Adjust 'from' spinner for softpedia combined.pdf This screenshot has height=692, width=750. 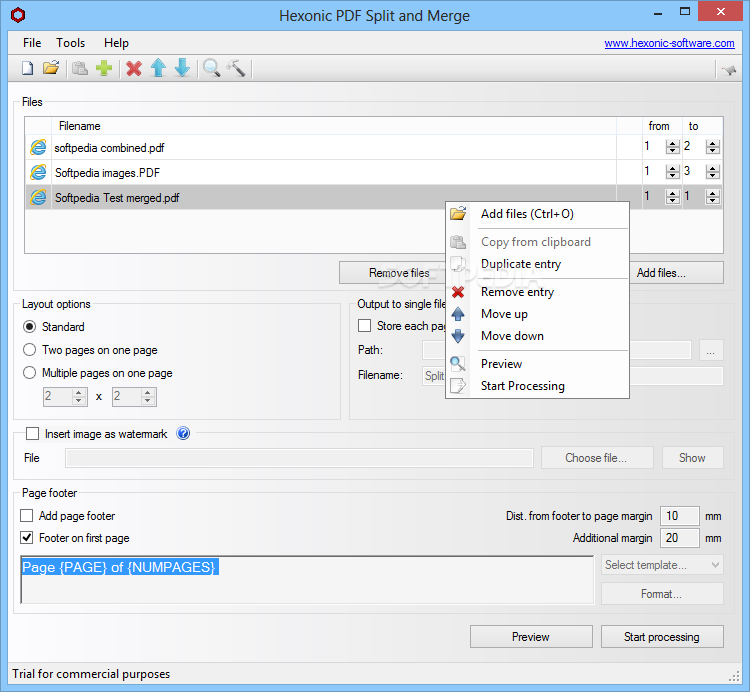click(x=673, y=147)
